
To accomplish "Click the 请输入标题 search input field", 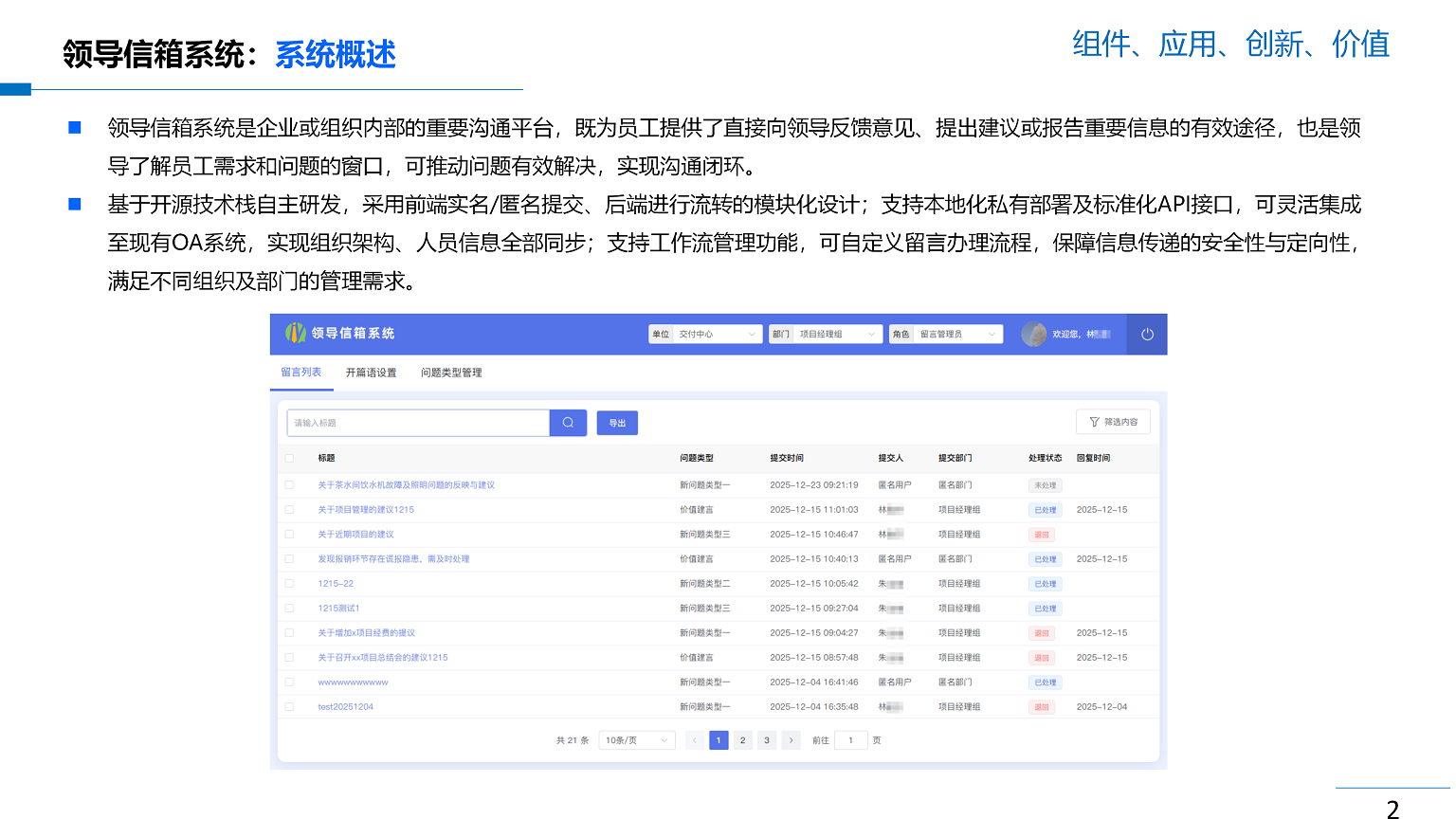I will pos(417,422).
